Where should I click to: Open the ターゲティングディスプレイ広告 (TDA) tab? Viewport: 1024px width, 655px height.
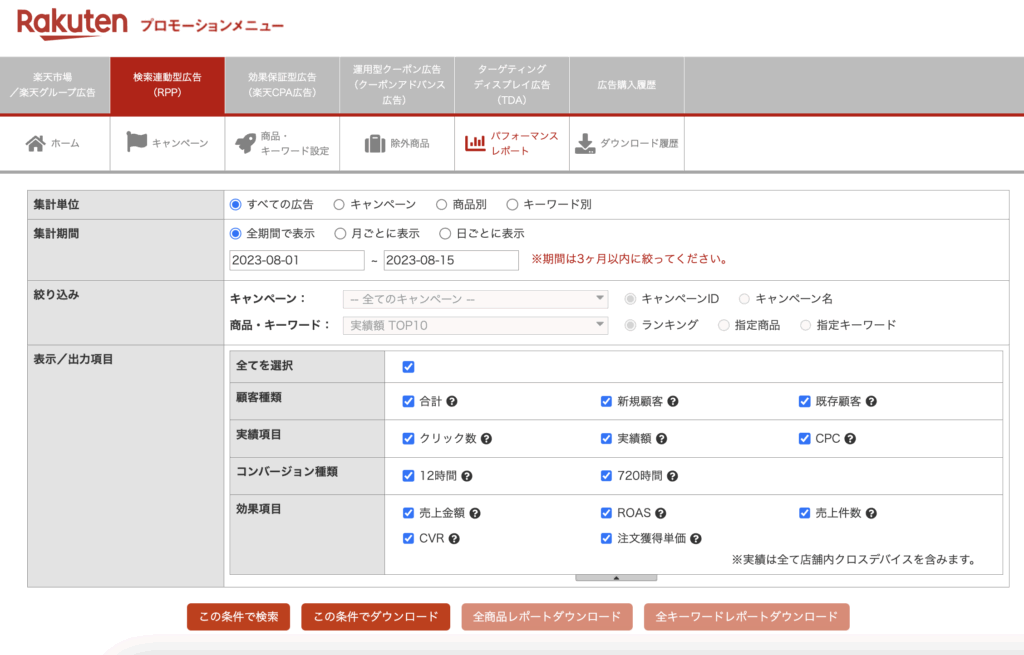pyautogui.click(x=512, y=86)
